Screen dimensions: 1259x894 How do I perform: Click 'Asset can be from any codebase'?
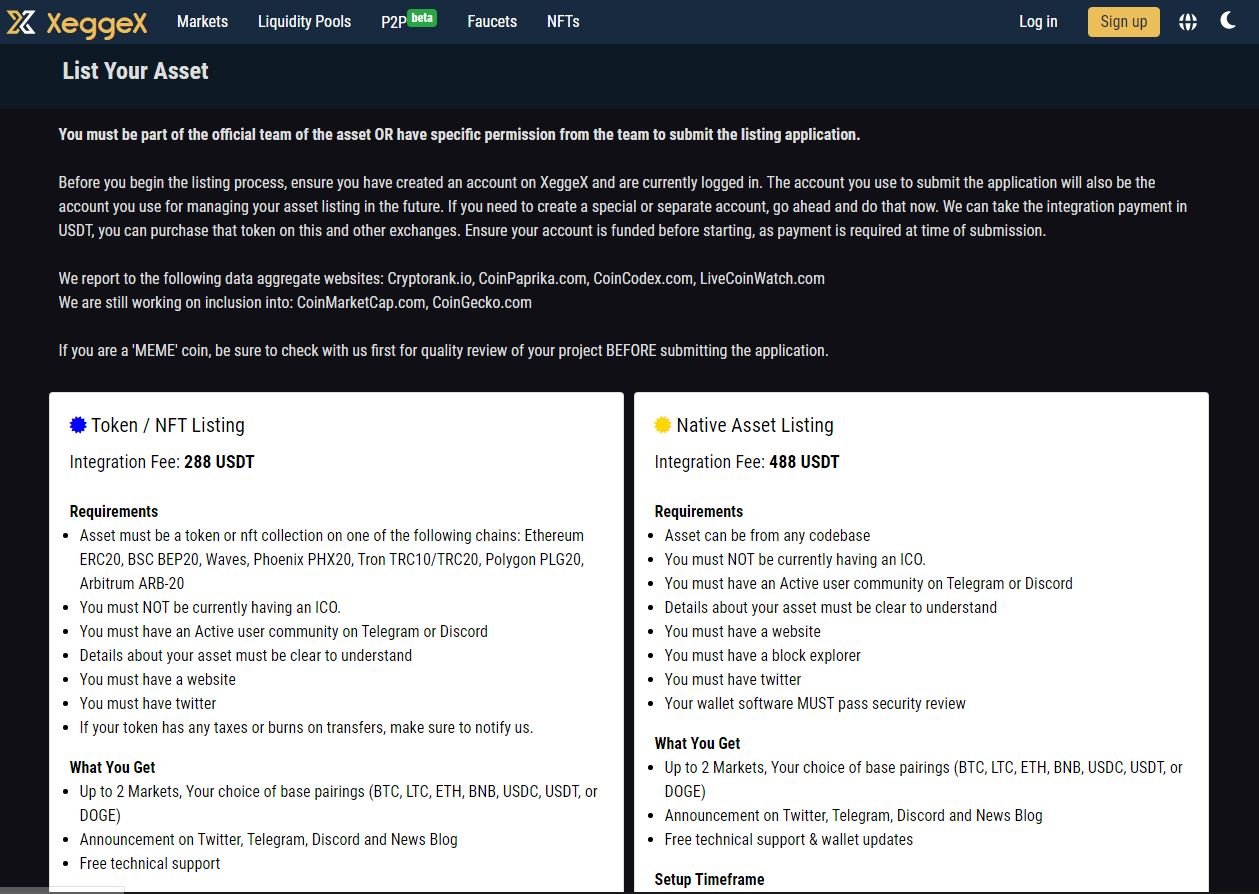click(767, 535)
